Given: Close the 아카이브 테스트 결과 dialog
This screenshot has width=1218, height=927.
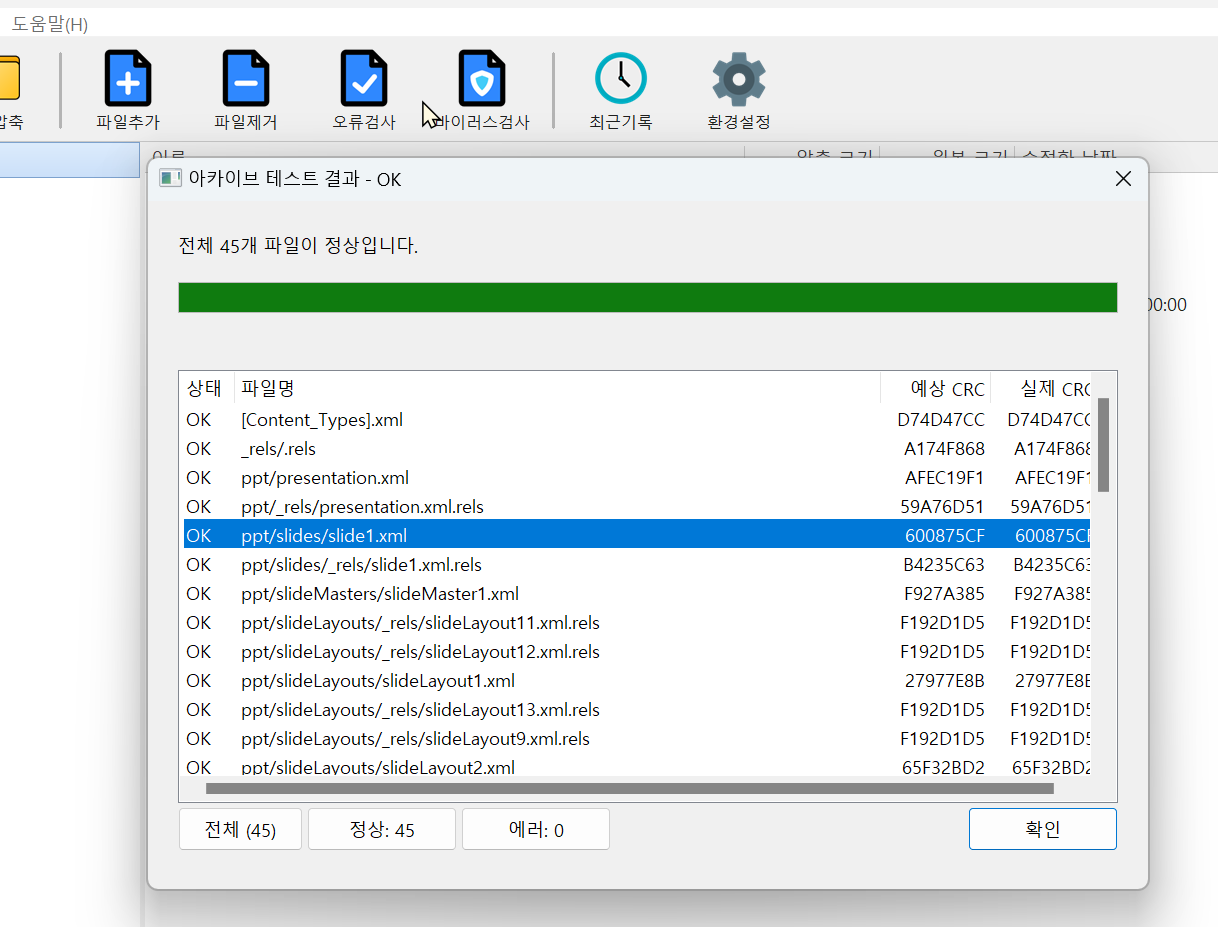Looking at the screenshot, I should coord(1123,179).
